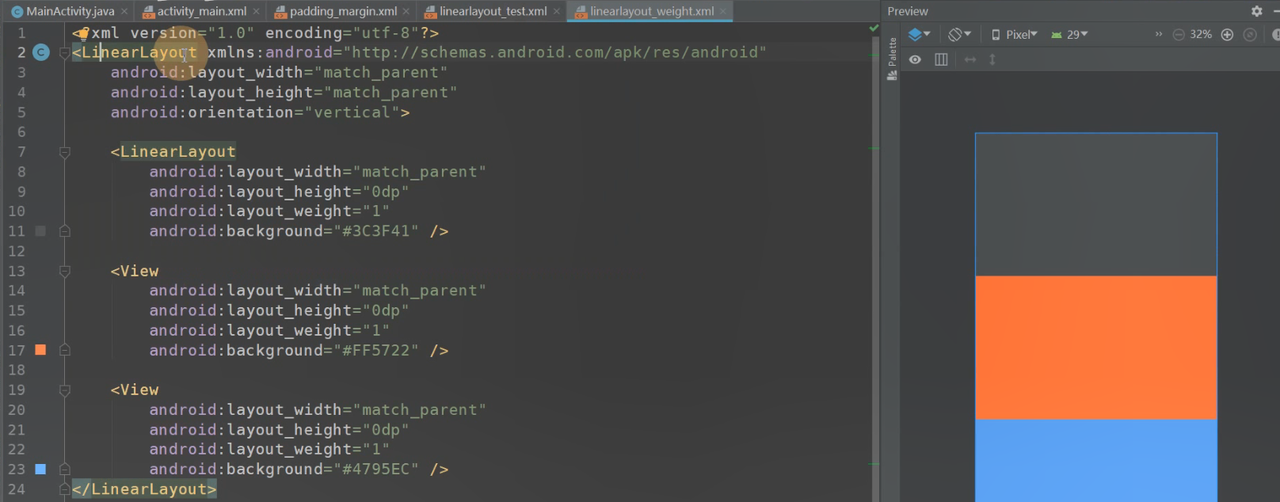1280x502 pixels.
Task: Close the linearlayout_weight.xml tab
Action: (x=723, y=12)
